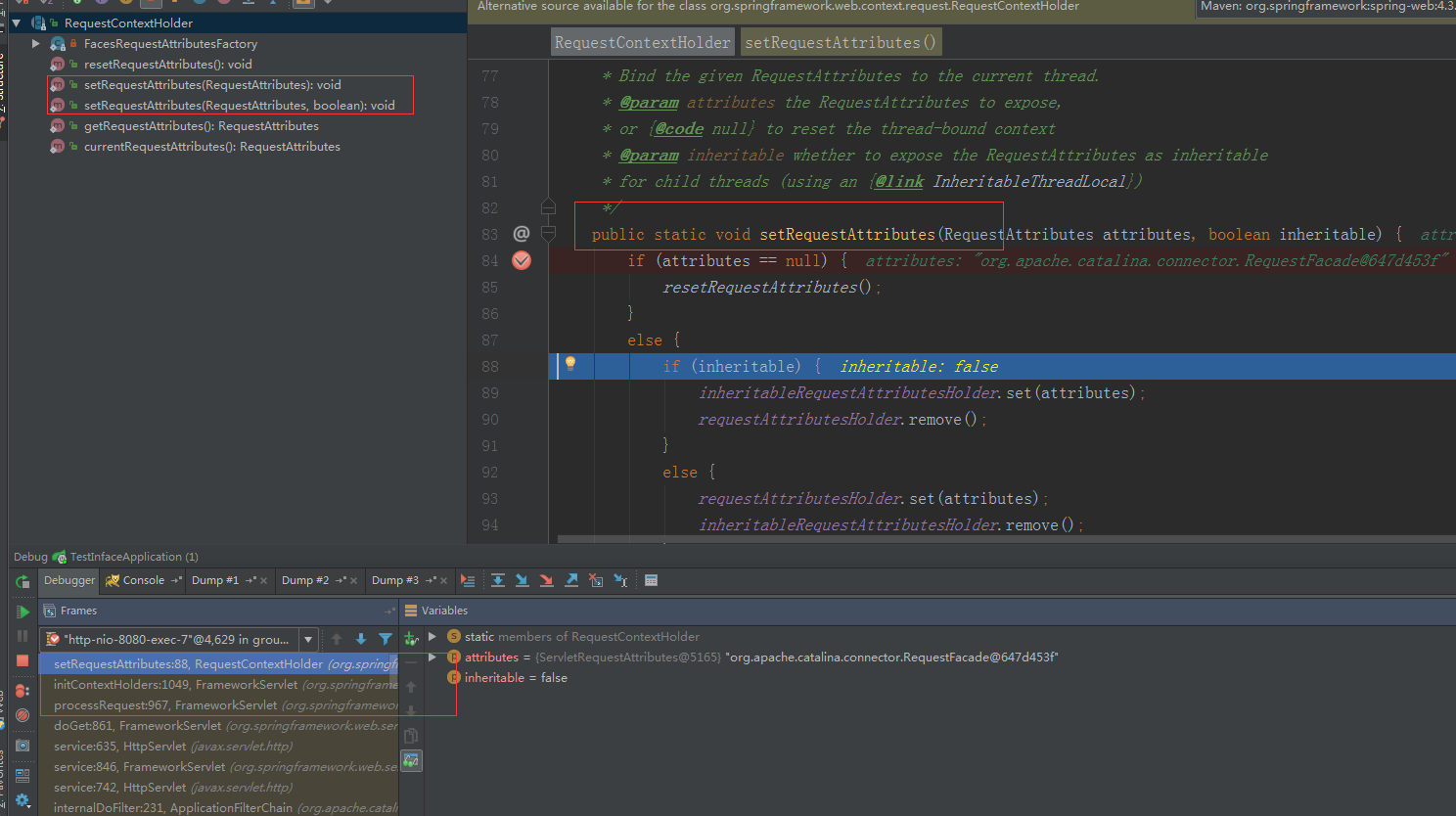Select inheritable = false variable
The image size is (1456, 816).
(x=516, y=678)
